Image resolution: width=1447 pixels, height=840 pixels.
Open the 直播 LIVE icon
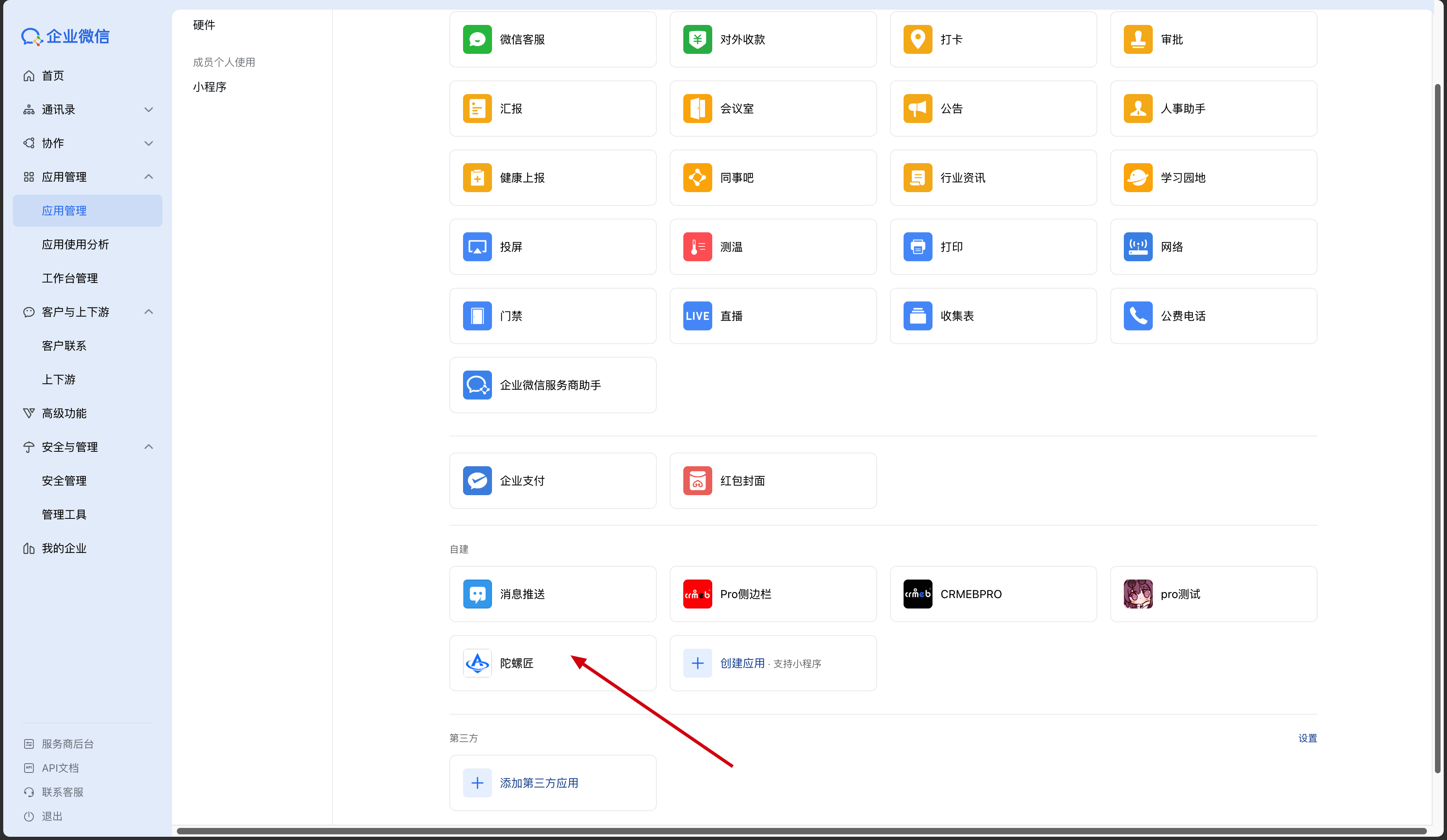(697, 316)
